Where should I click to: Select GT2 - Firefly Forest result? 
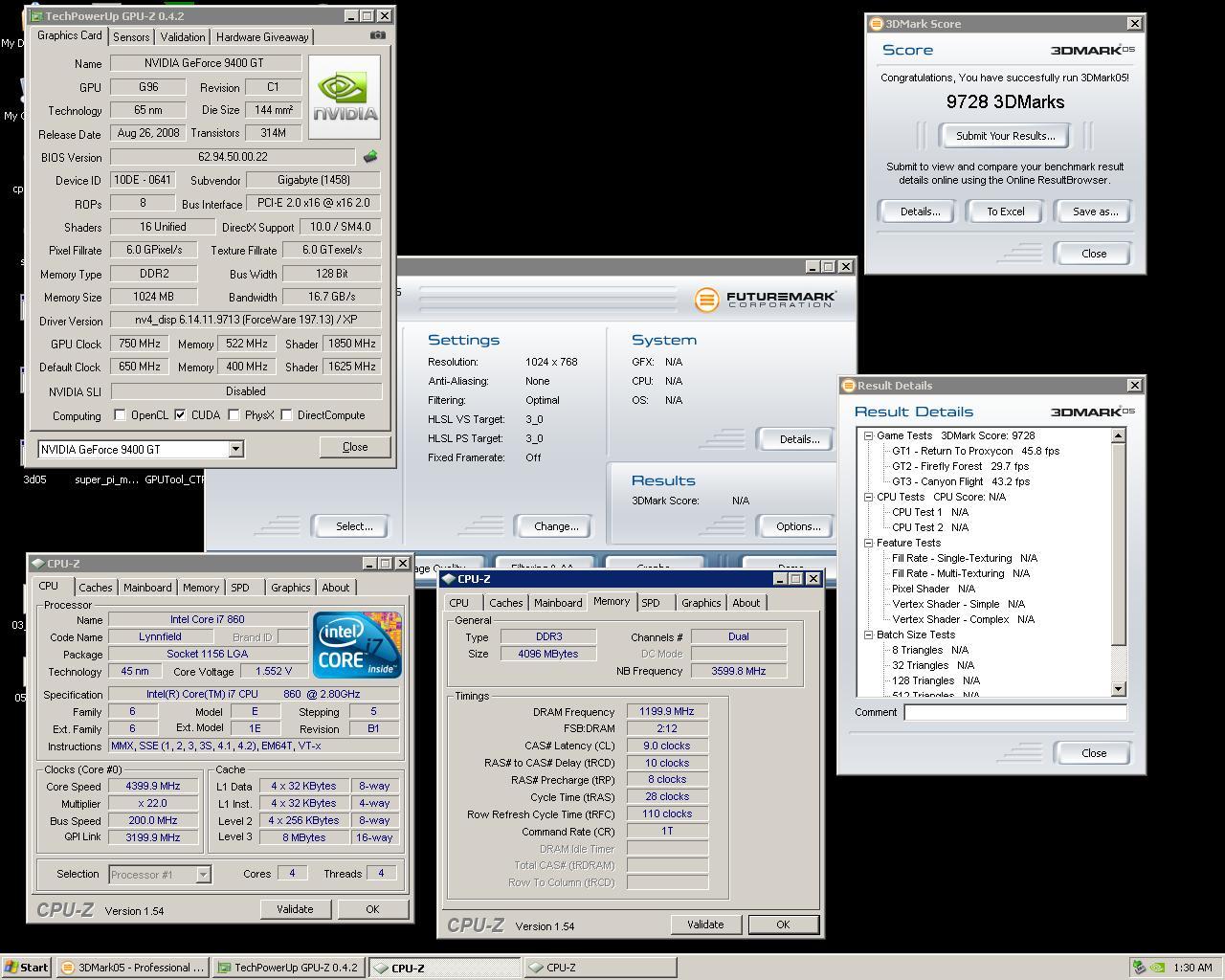click(960, 466)
